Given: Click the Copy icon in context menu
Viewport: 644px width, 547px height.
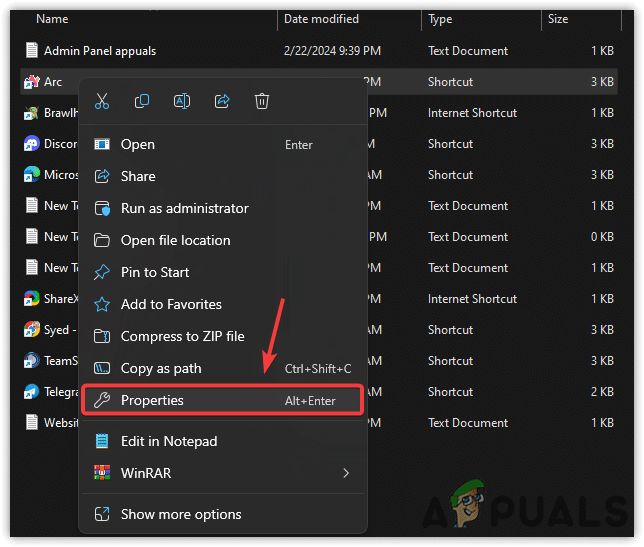Looking at the screenshot, I should (142, 101).
